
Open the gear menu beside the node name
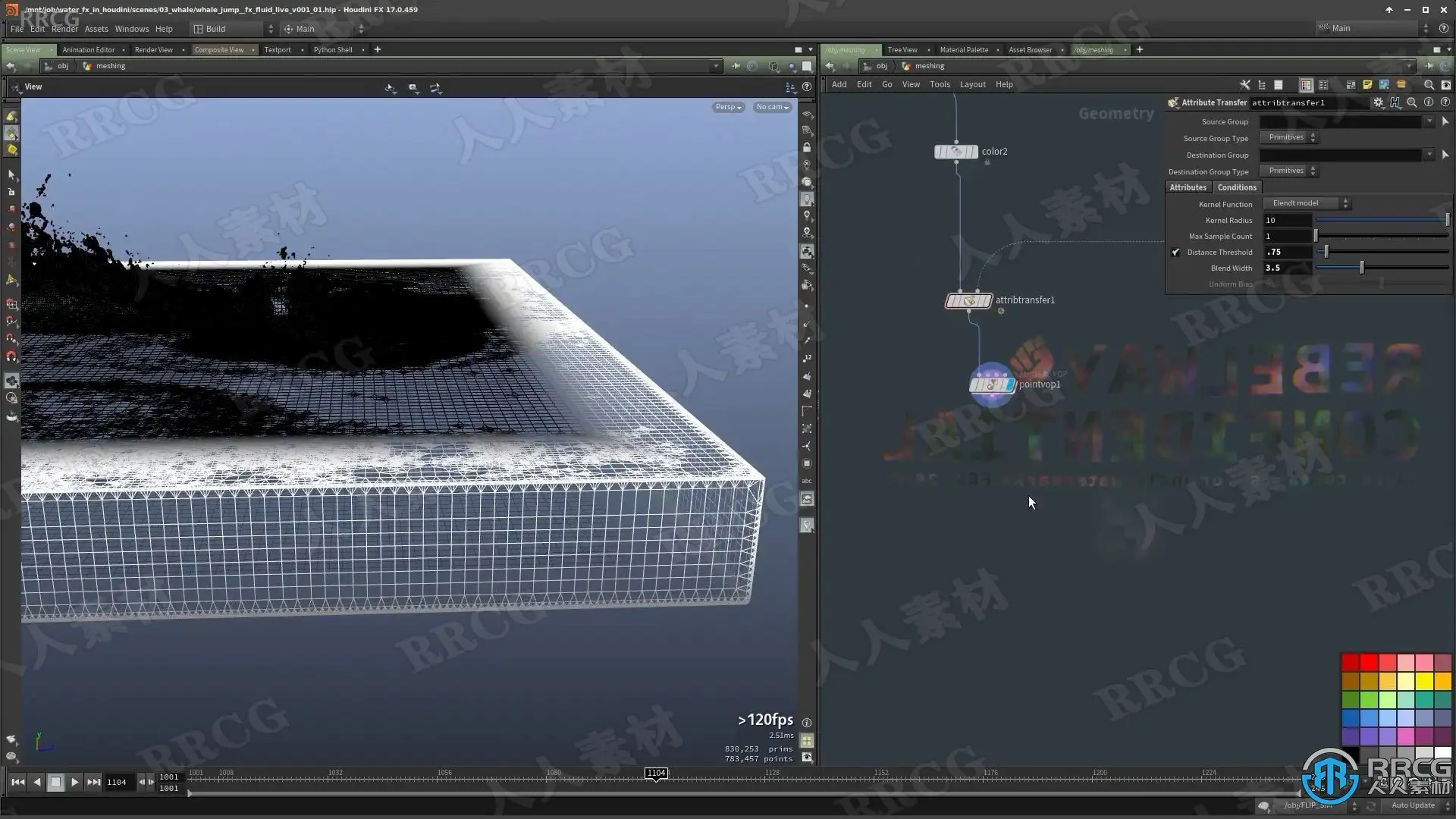pos(1378,102)
